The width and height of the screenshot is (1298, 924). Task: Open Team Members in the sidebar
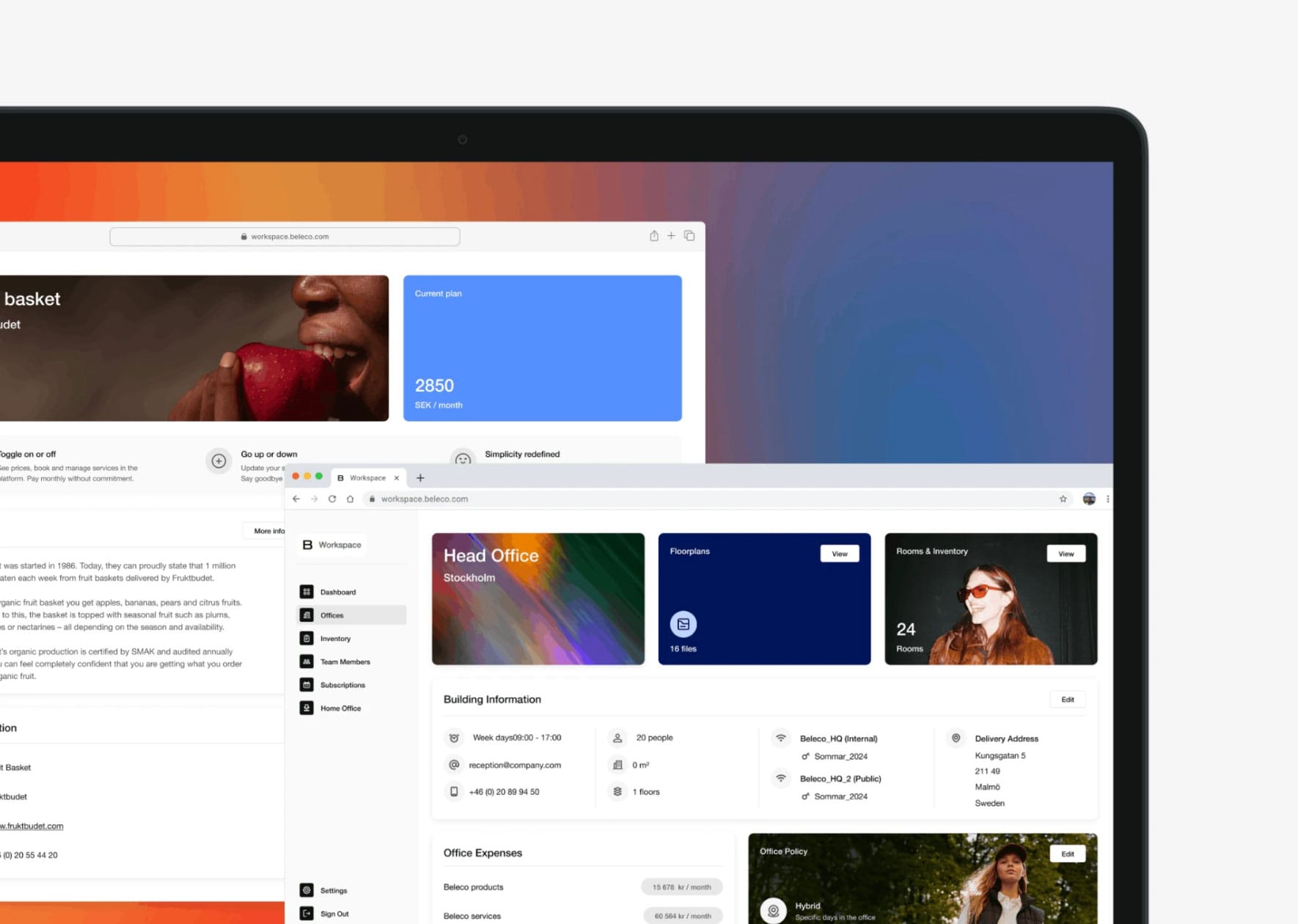point(345,661)
